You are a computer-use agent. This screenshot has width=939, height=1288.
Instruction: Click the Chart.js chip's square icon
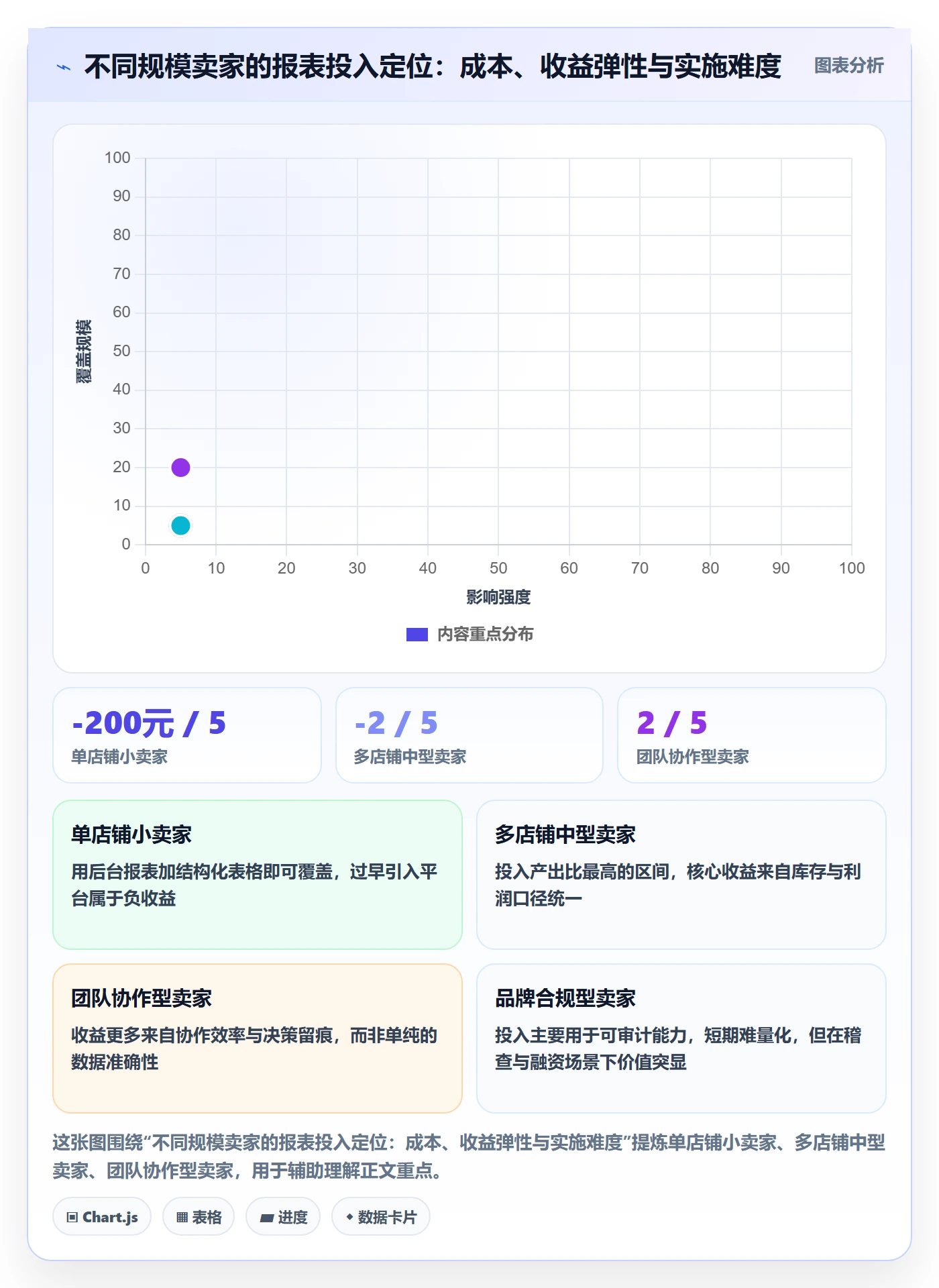pos(72,1217)
